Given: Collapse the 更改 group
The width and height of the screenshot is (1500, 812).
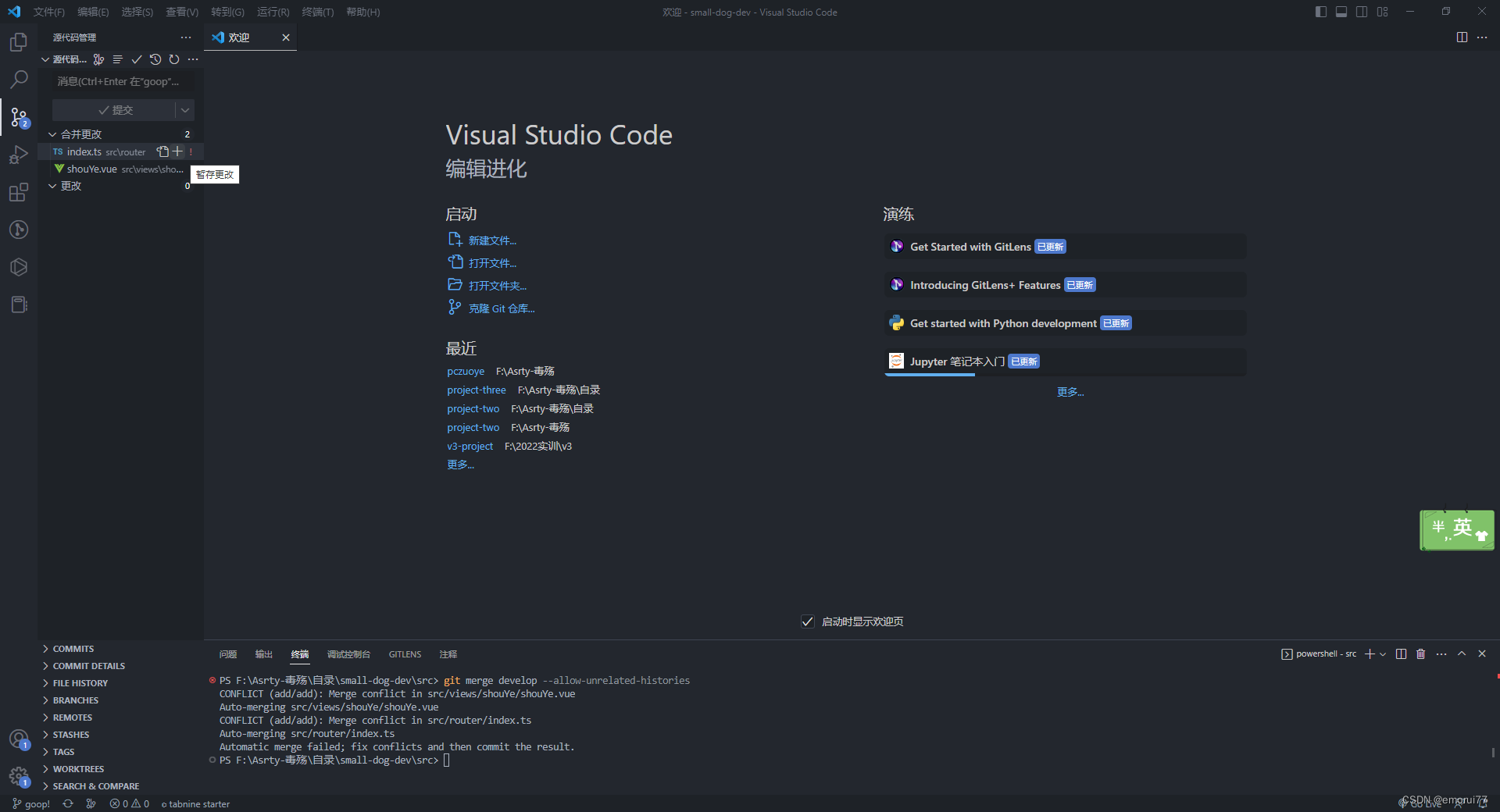Looking at the screenshot, I should pyautogui.click(x=52, y=186).
